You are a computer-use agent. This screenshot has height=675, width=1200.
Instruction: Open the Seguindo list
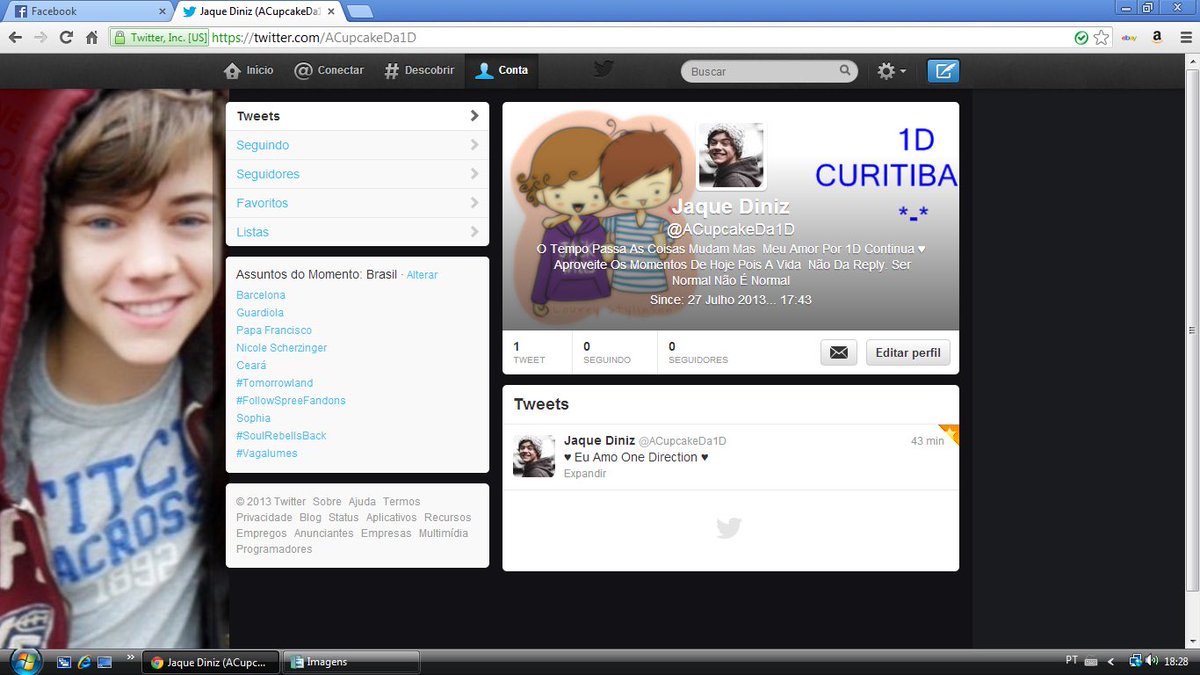[x=357, y=145]
